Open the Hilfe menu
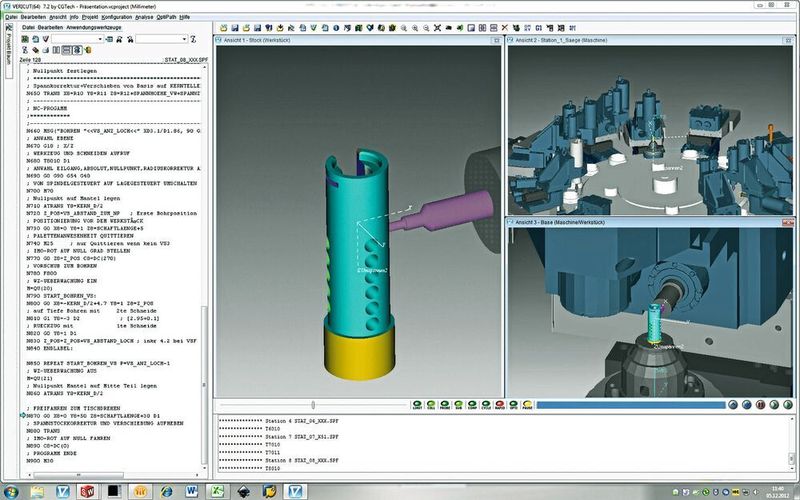 185,17
